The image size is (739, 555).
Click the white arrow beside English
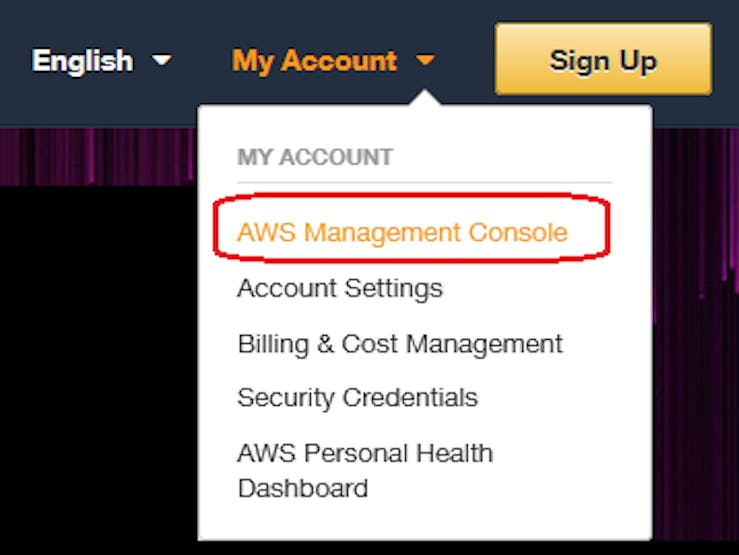(162, 60)
